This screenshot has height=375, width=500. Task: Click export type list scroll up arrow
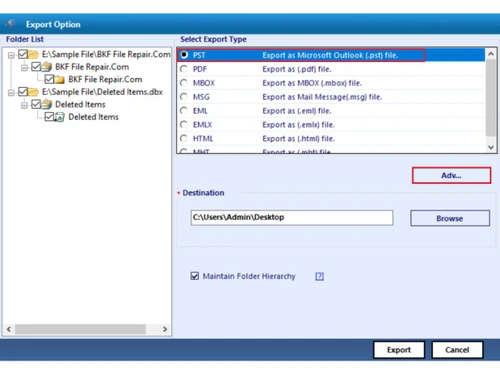pos(491,54)
